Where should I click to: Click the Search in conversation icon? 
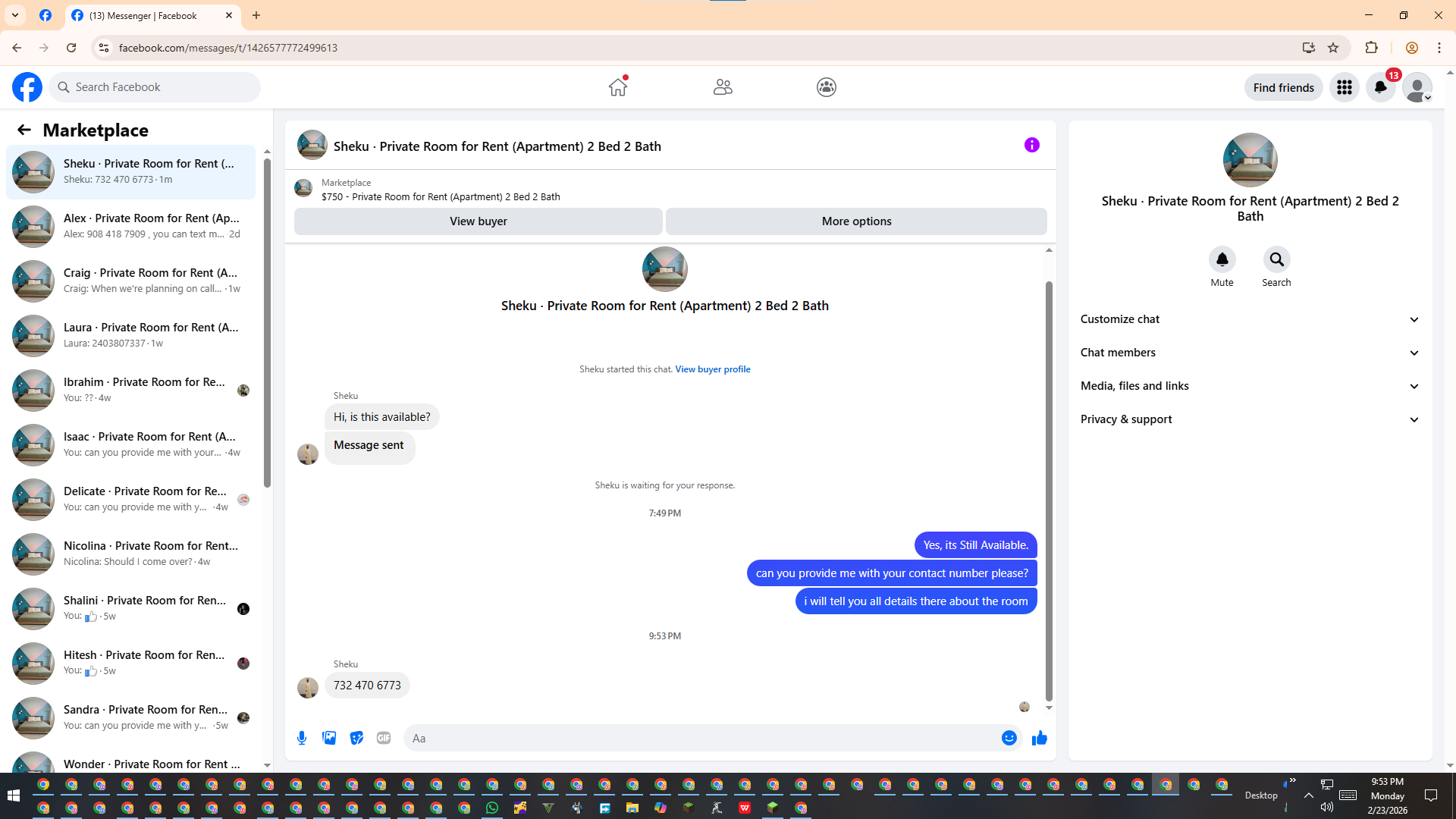click(x=1276, y=260)
